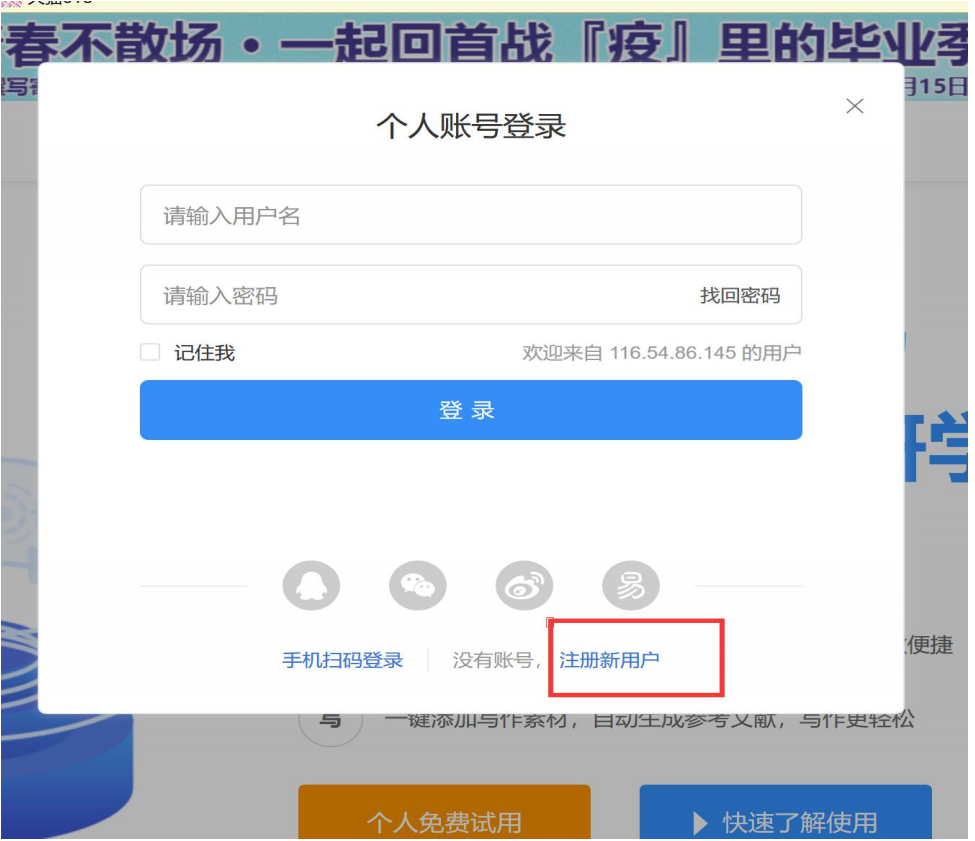Viewport: 975px width, 841px height.
Task: Open 手机扫码登录 option
Action: pos(342,660)
